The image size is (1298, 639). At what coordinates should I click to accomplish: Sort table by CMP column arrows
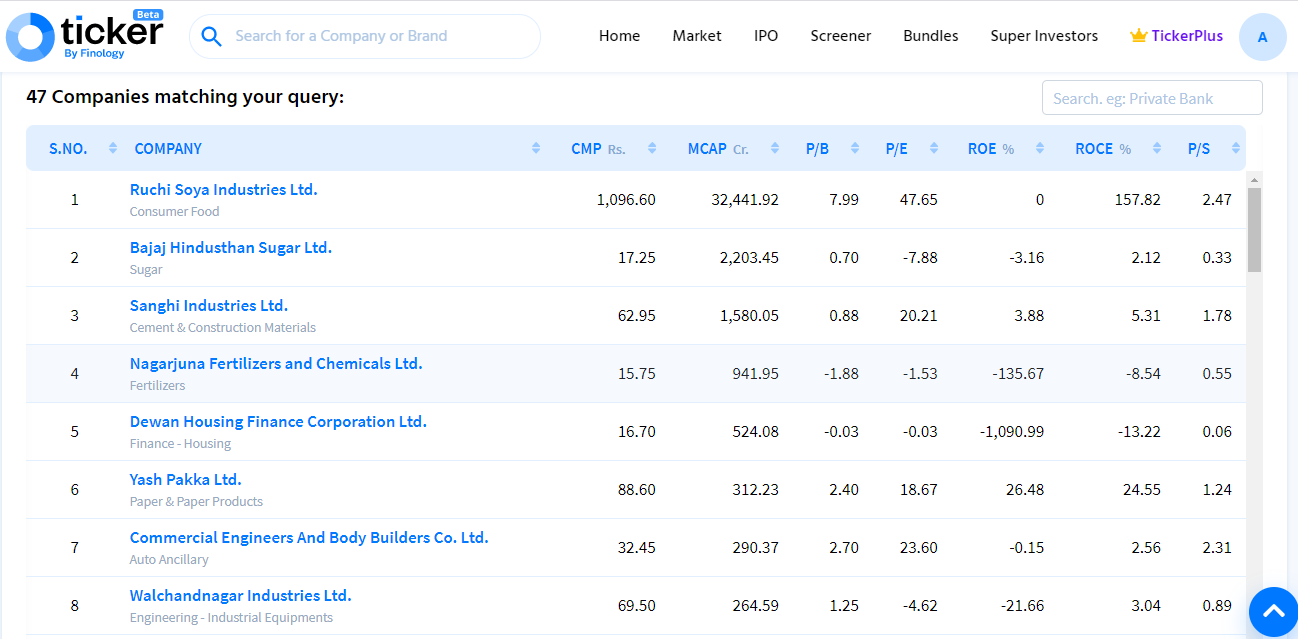point(652,148)
